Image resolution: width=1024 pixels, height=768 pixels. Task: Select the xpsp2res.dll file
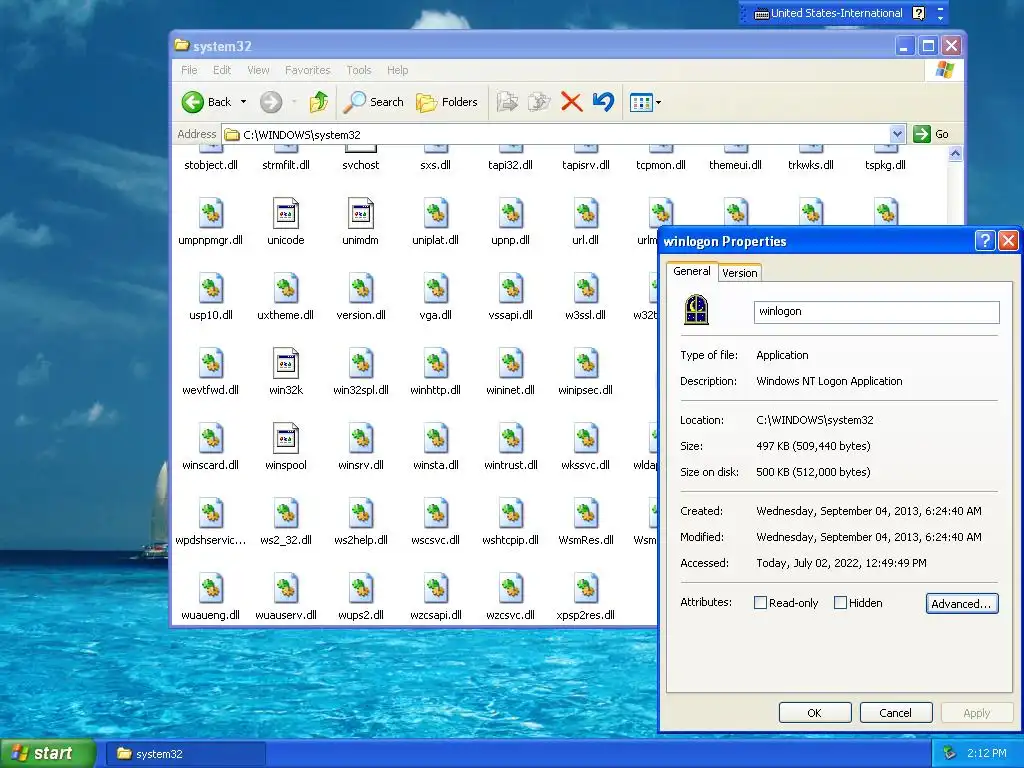point(585,597)
